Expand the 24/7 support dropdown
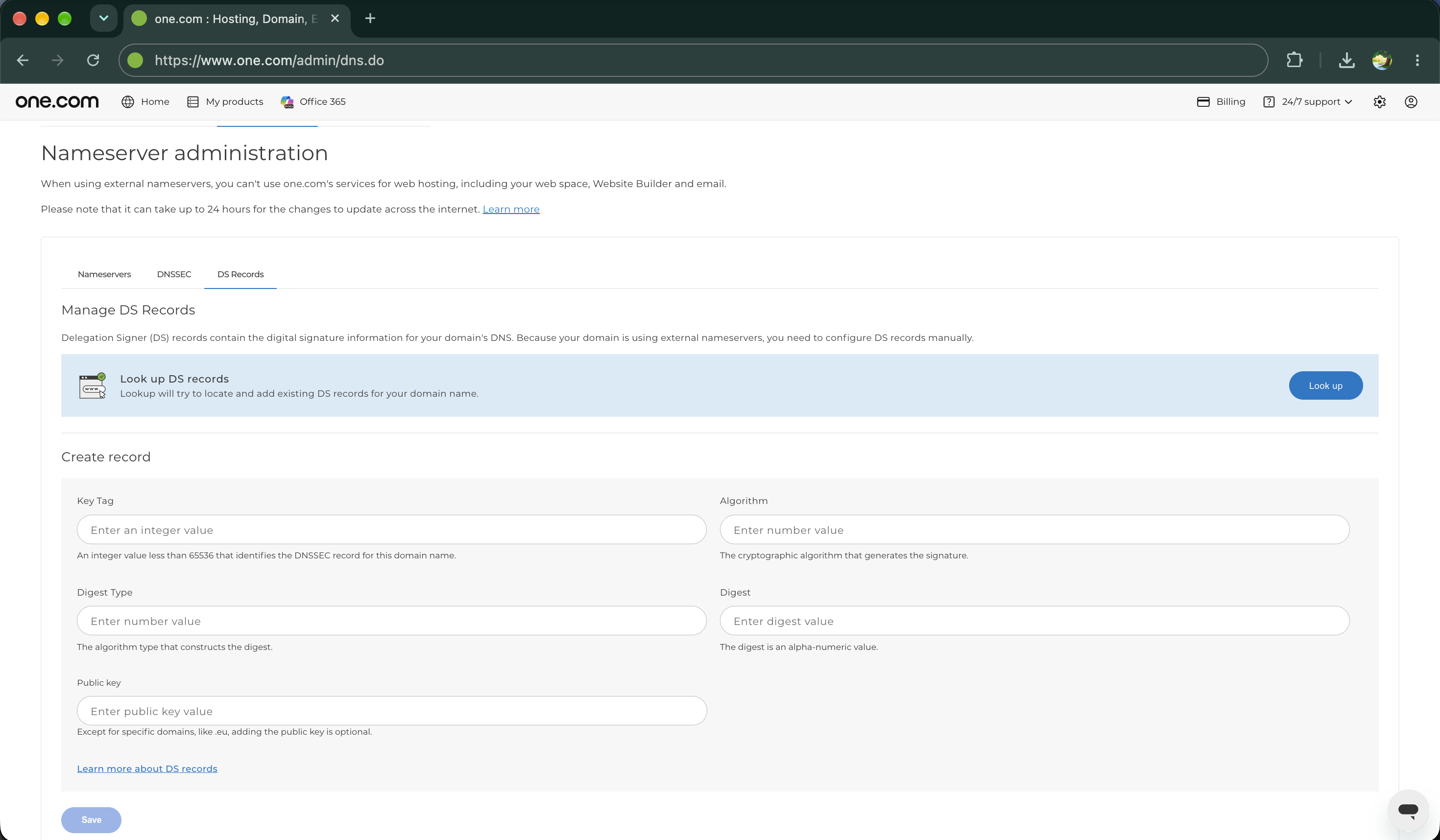This screenshot has height=840, width=1440. 1307,102
